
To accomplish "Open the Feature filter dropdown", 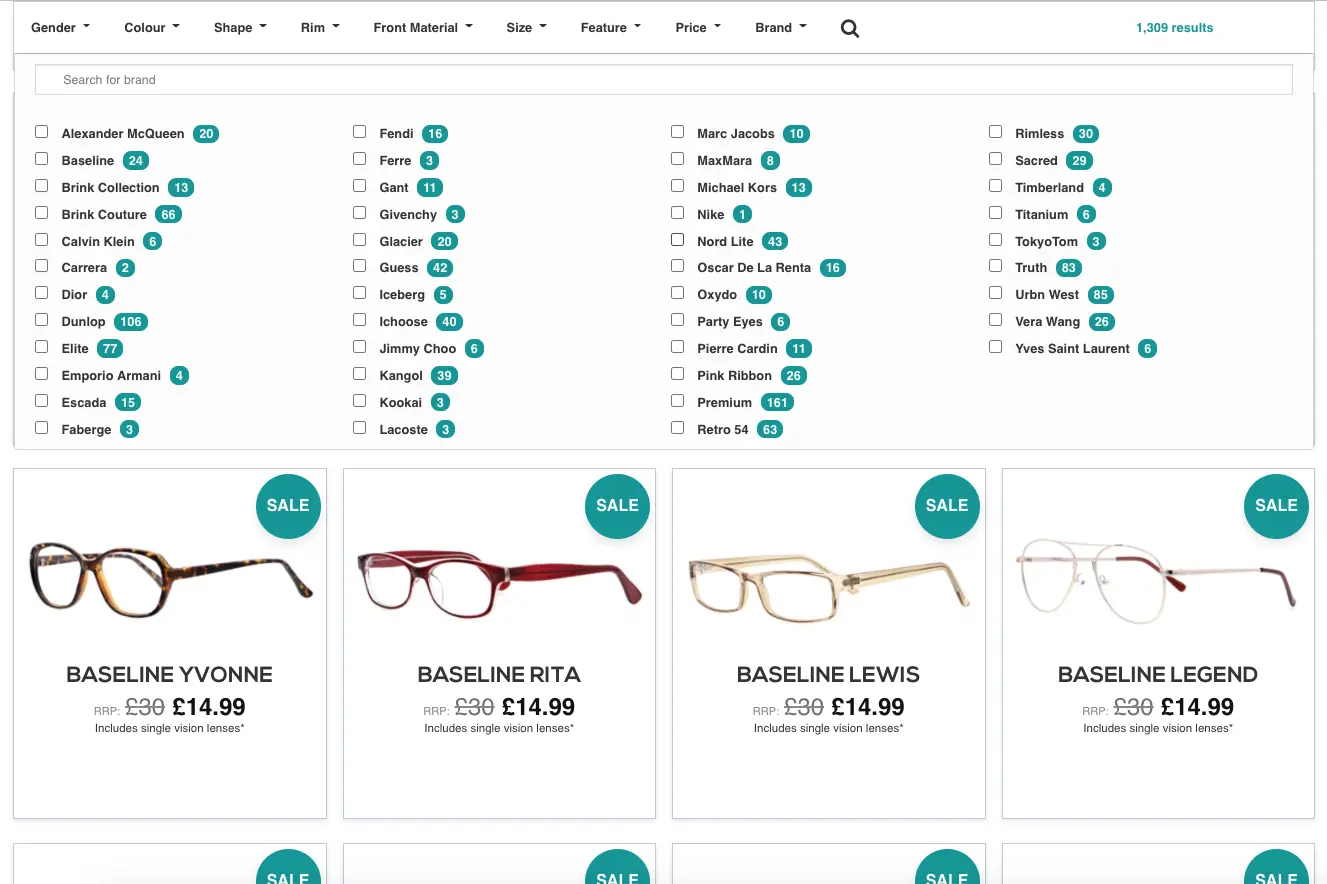I will coord(610,28).
